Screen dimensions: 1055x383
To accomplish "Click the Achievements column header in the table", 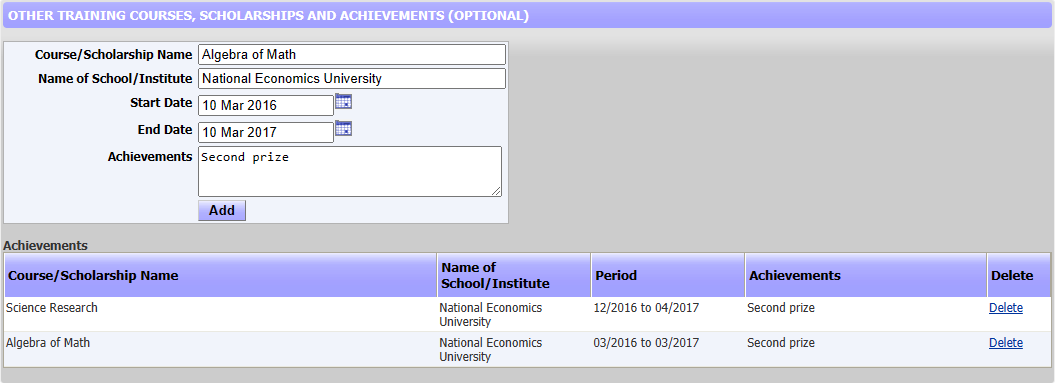I will click(866, 275).
